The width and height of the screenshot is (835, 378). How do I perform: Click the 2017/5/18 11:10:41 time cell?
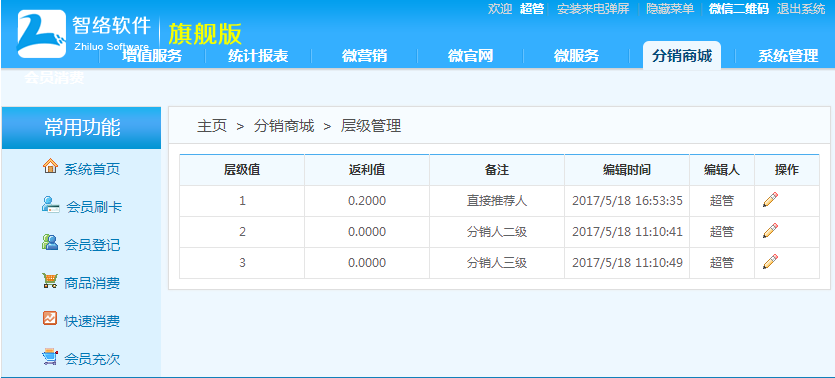pyautogui.click(x=627, y=232)
